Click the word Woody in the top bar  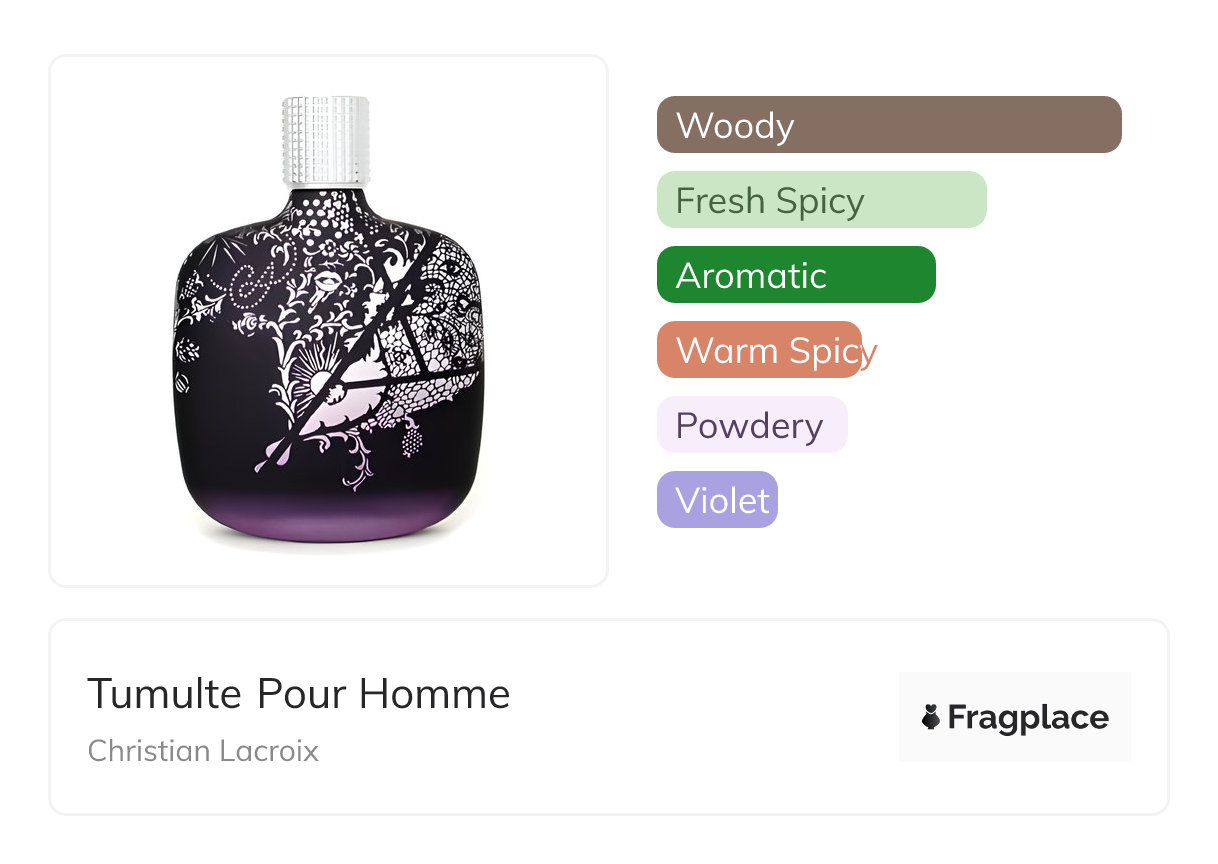[735, 126]
